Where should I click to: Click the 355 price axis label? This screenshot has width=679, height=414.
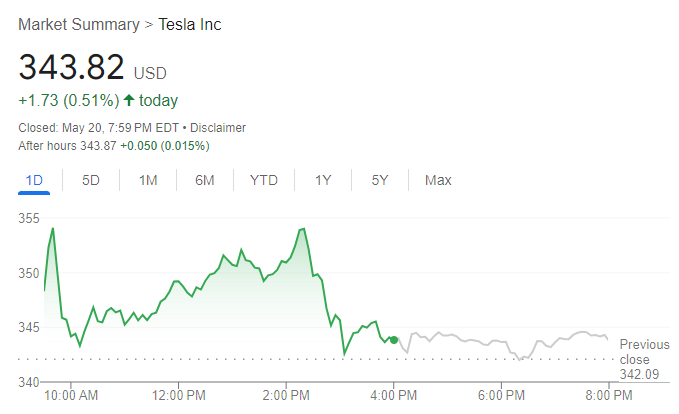click(28, 218)
